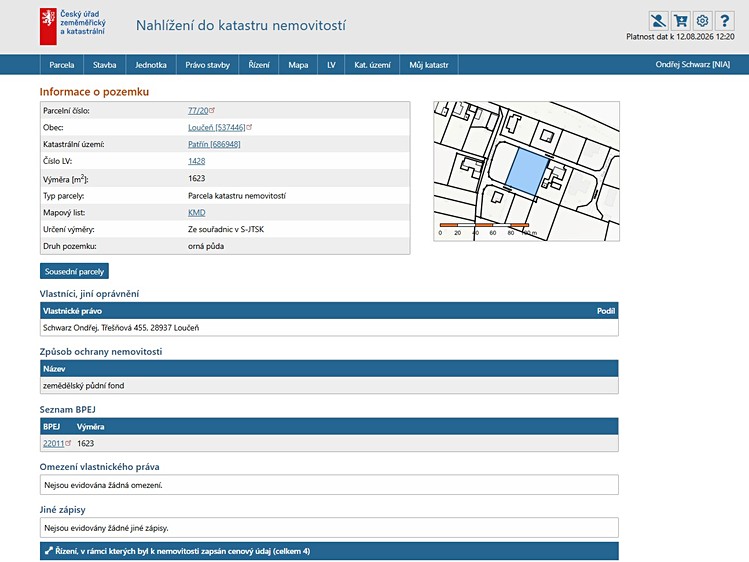Click the Vlastnické právo column header
The width and height of the screenshot is (749, 562).
tap(72, 311)
